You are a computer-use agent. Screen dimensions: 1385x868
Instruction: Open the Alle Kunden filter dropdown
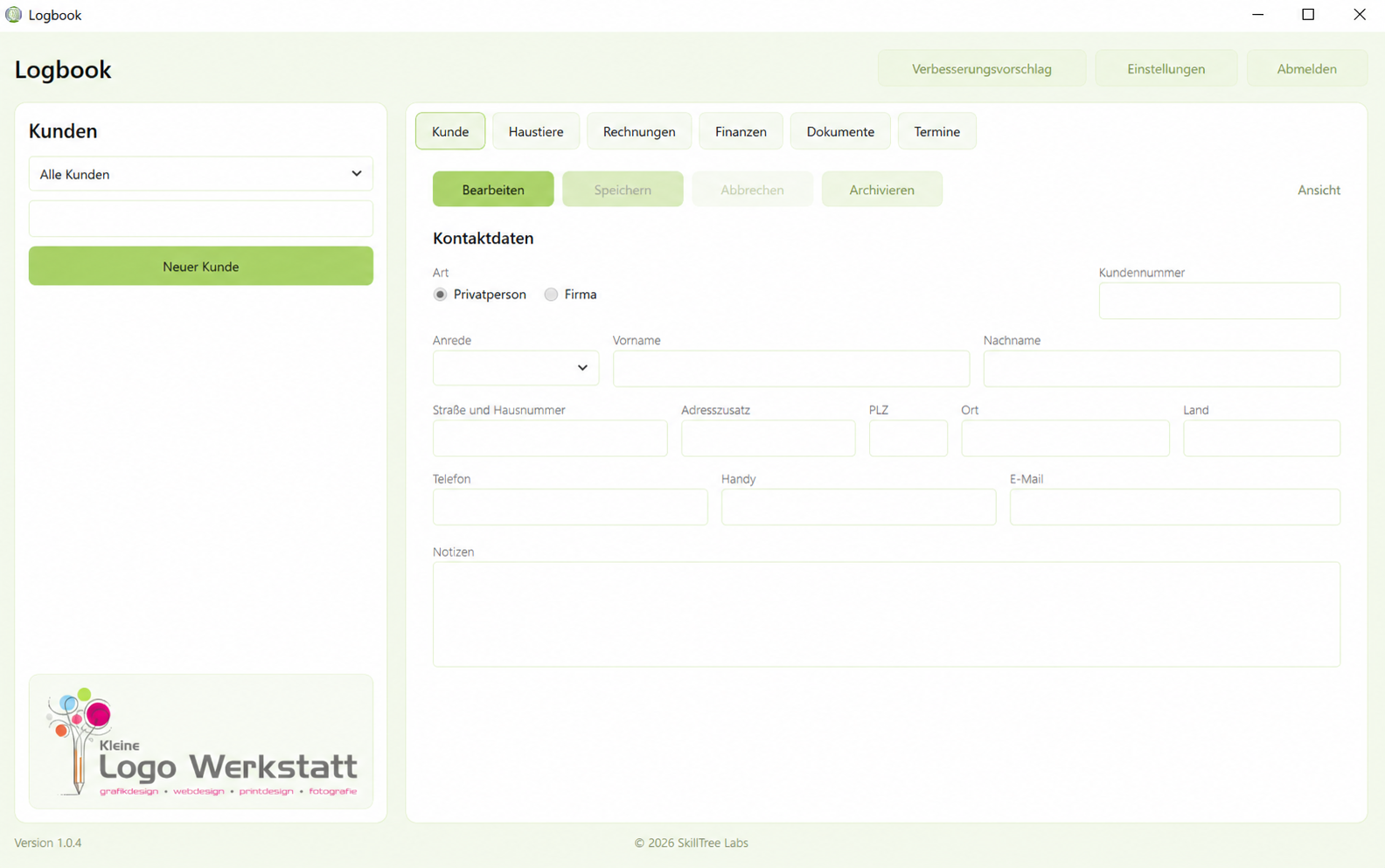click(201, 174)
